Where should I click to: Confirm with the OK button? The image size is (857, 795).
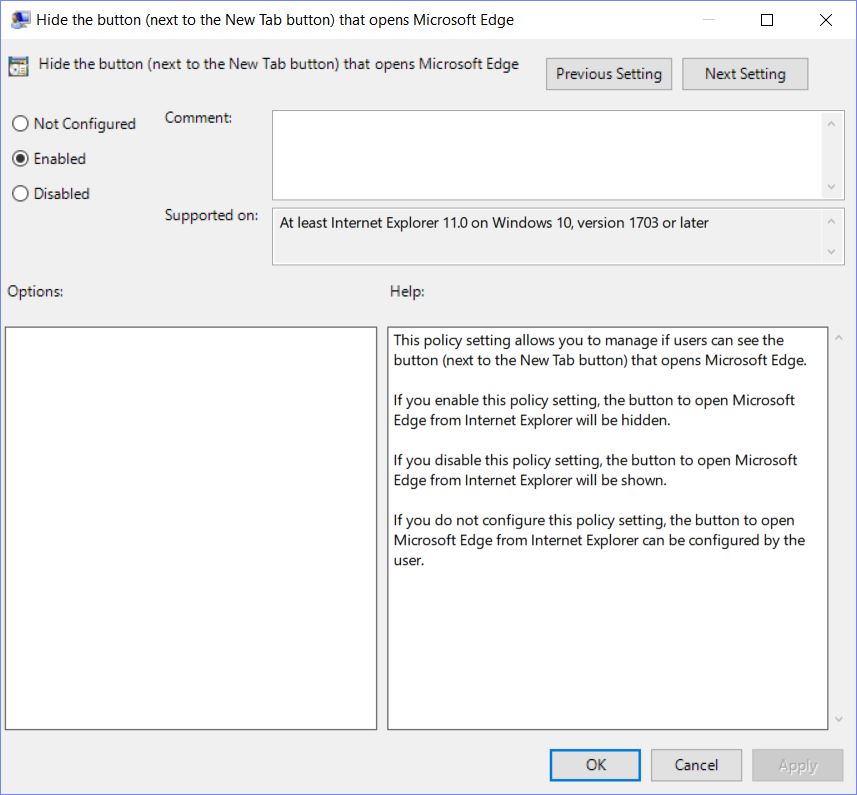point(595,765)
